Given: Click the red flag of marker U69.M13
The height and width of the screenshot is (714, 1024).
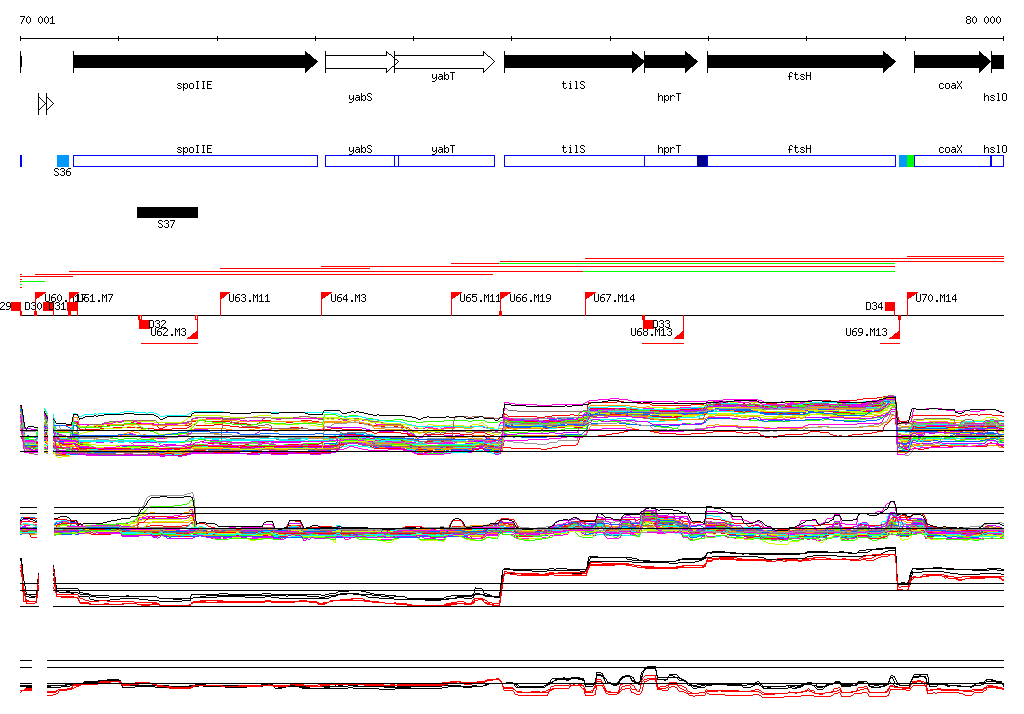Looking at the screenshot, I should 895,334.
